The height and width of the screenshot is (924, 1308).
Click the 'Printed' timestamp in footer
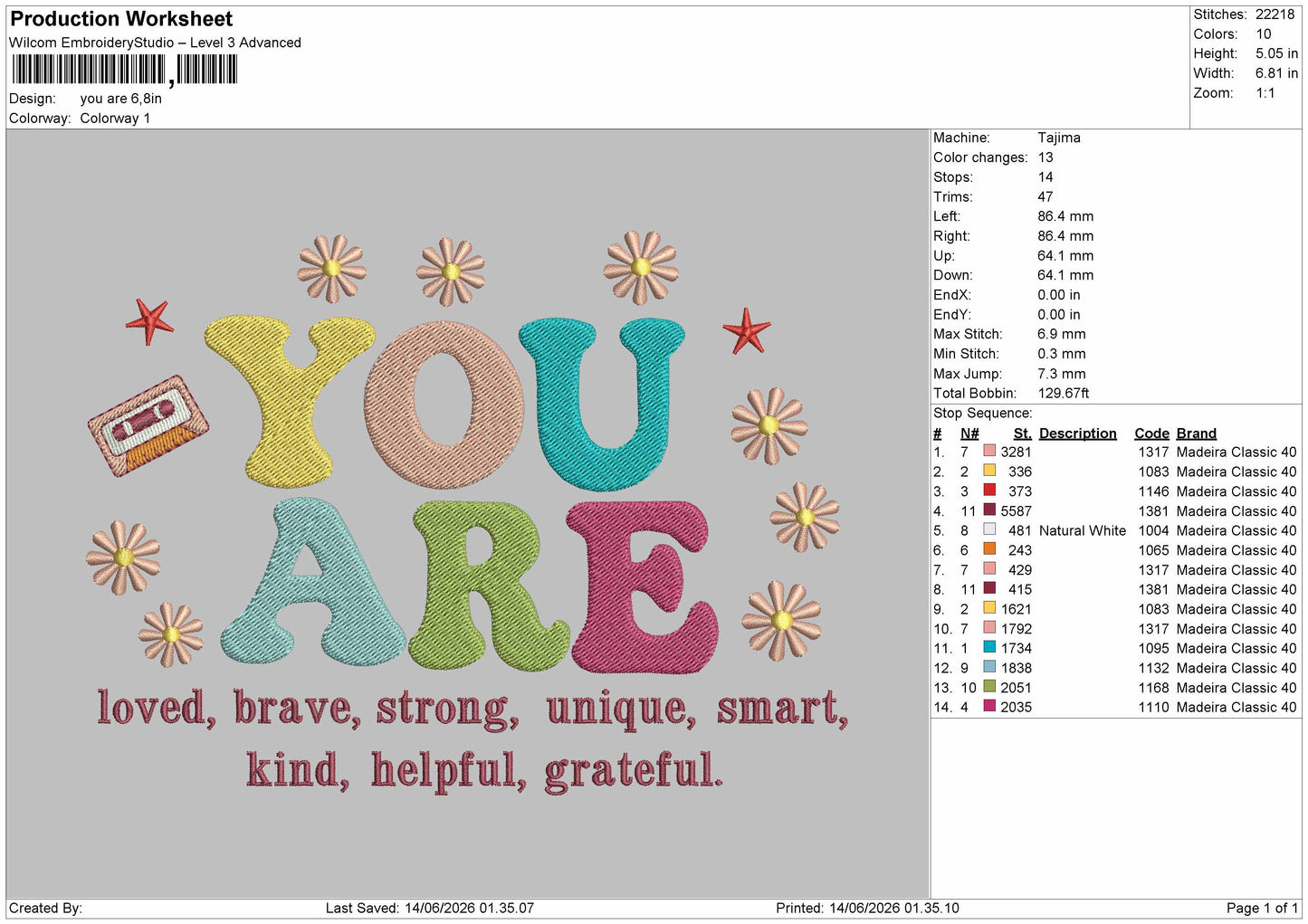click(x=867, y=908)
